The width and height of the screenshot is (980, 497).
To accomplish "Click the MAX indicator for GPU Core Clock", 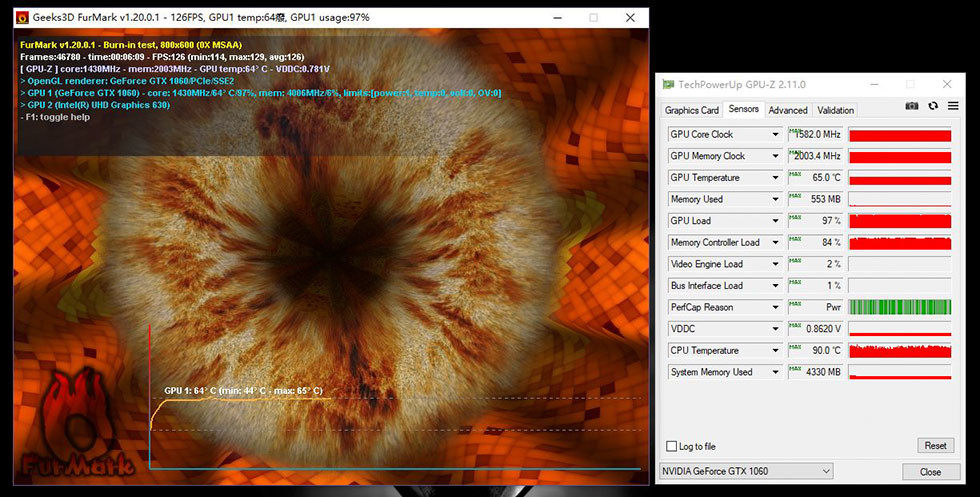I will coord(795,130).
